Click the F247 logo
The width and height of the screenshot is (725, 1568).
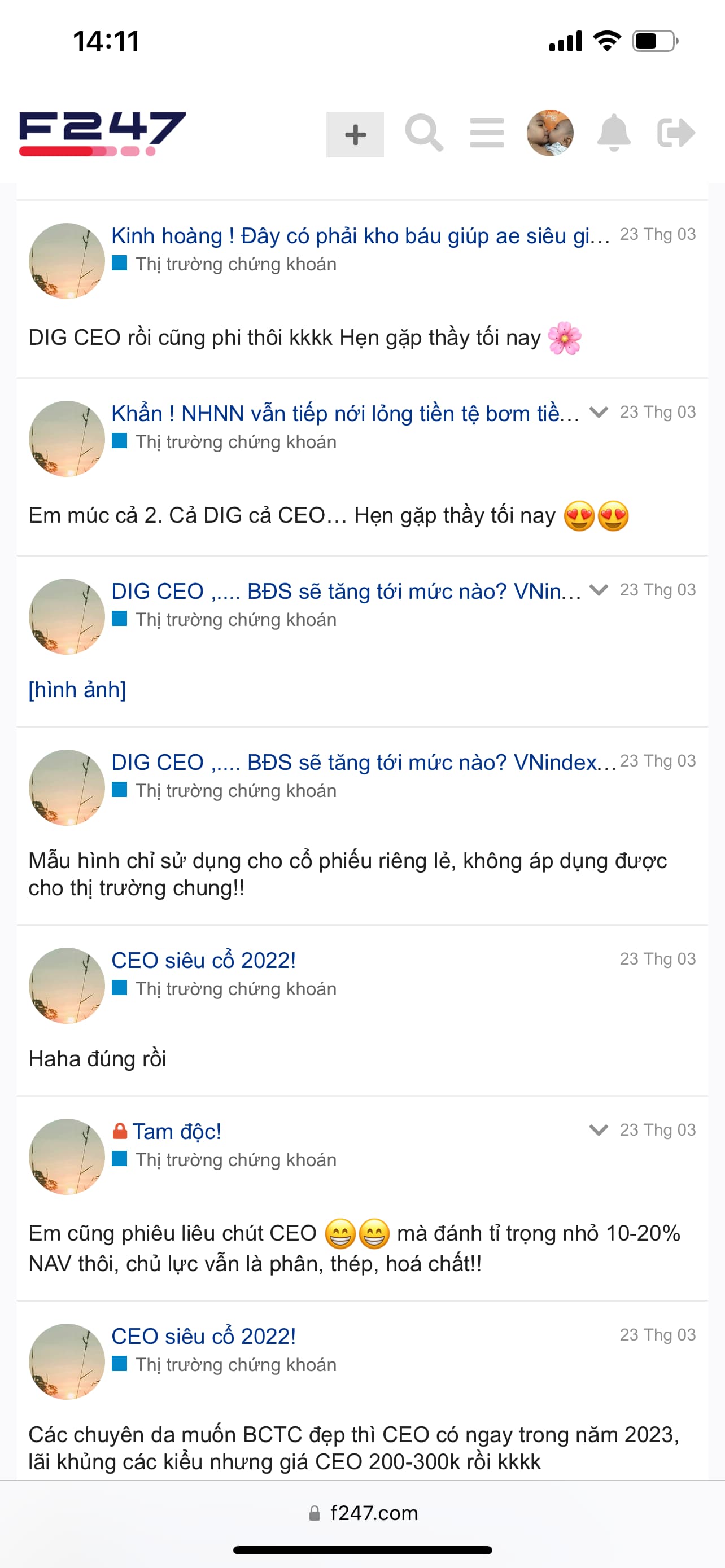pos(102,133)
